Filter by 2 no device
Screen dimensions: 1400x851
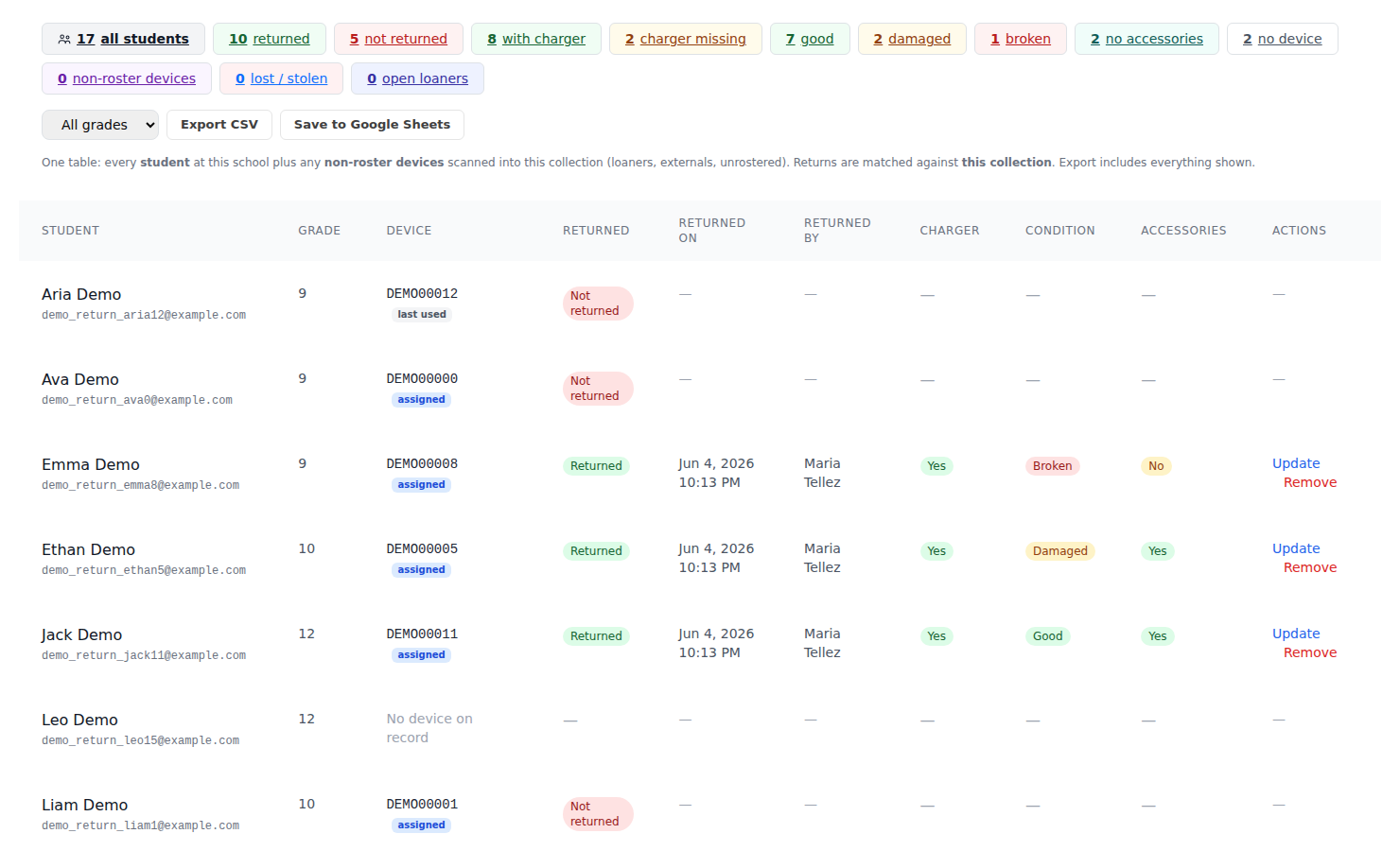coord(1283,39)
